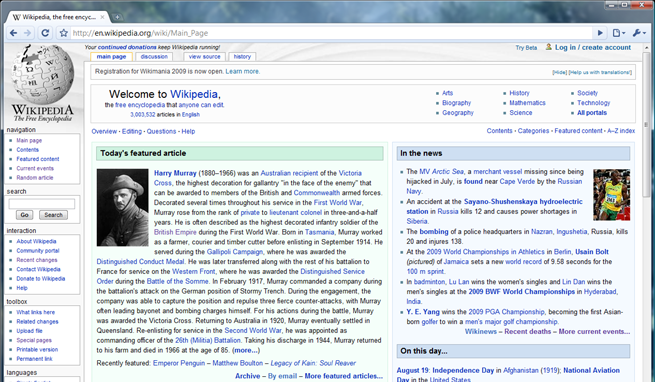Image resolution: width=655 pixels, height=382 pixels.
Task: Open the Usain Bolt news link
Action: [x=592, y=252]
